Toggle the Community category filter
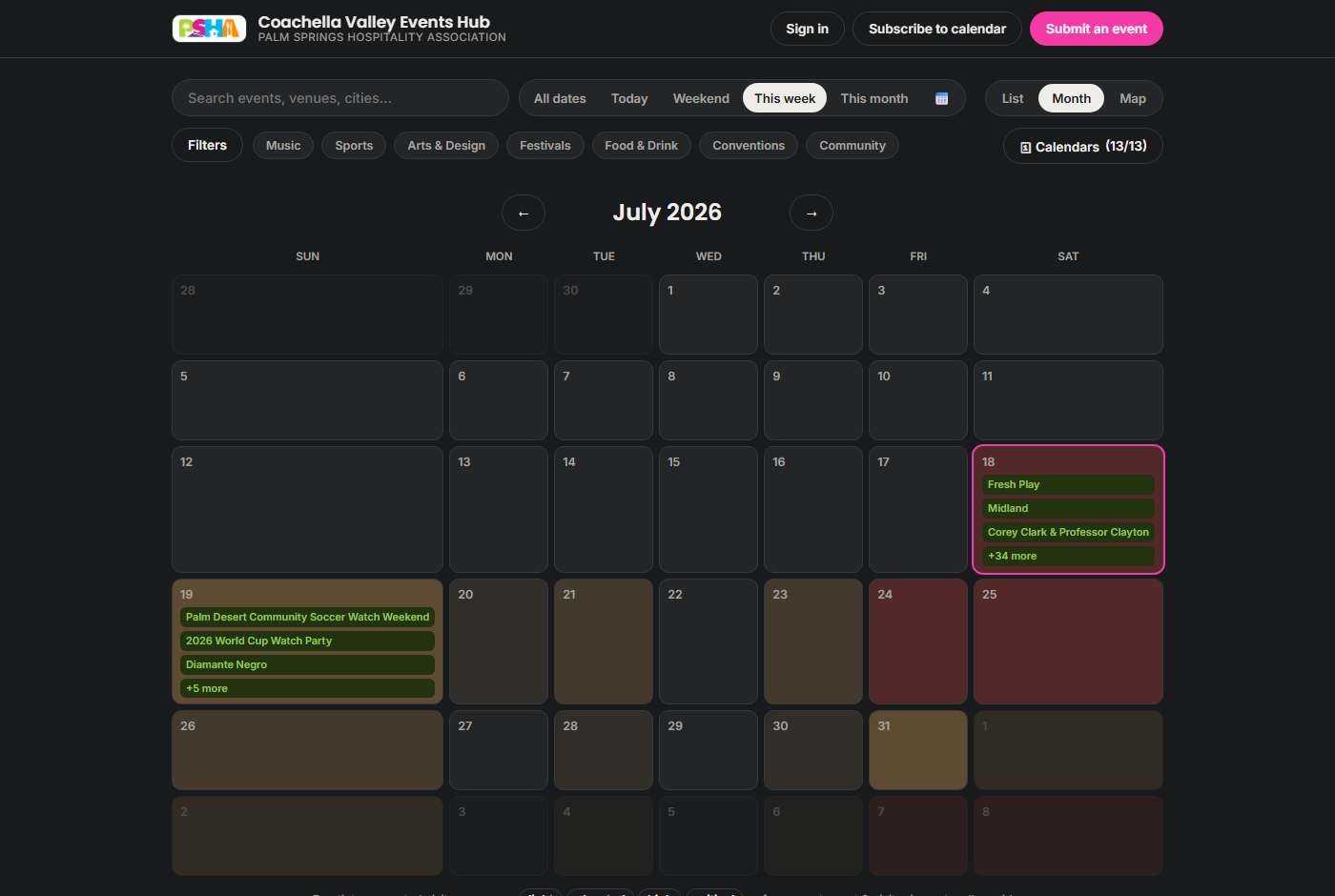 click(852, 146)
